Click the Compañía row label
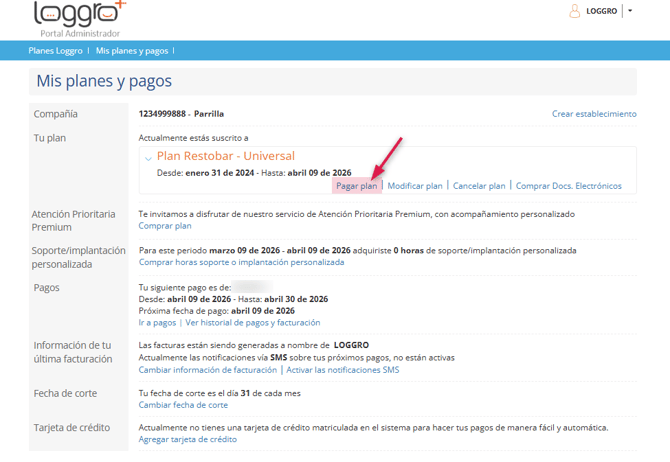670x462 pixels. point(56,114)
